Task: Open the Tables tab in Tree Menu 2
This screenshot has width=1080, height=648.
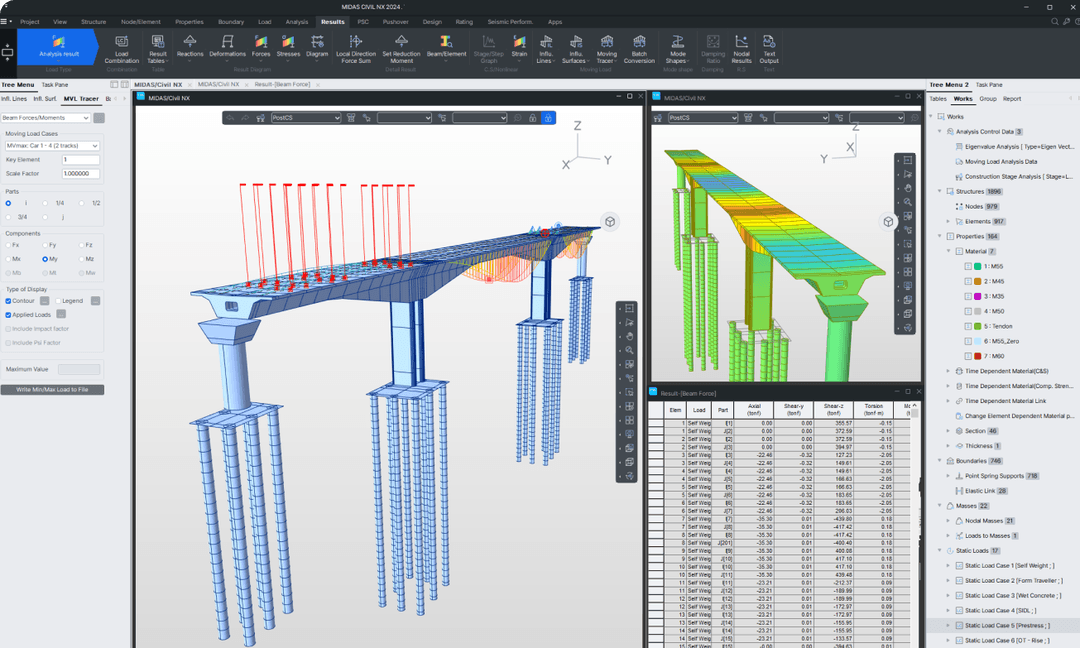Action: tap(938, 99)
